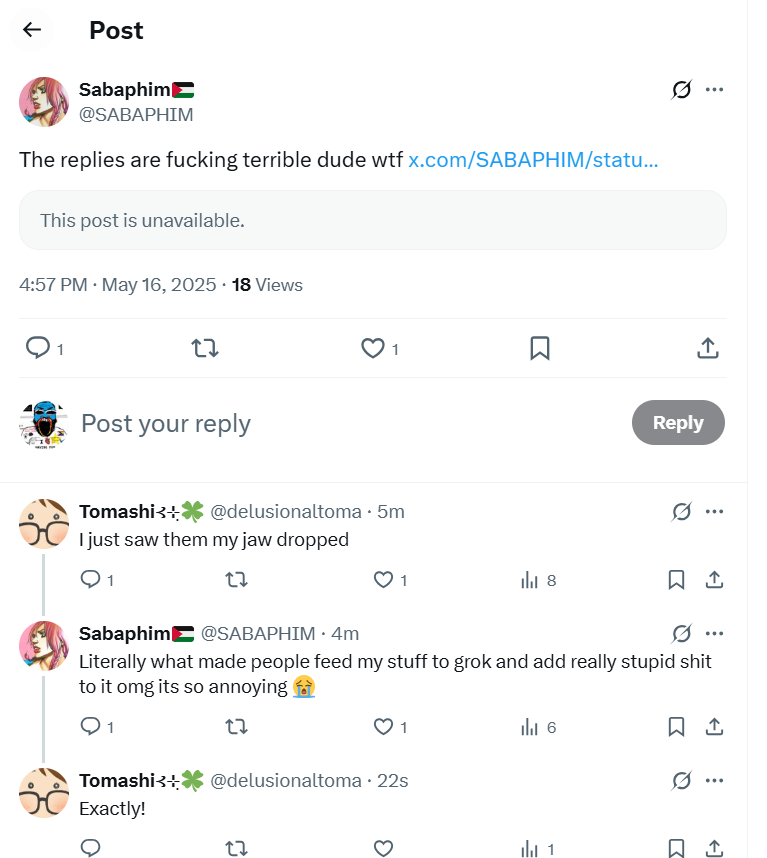767x858 pixels.
Task: Open Tomashi's avatar on first reply
Action: tap(44, 524)
